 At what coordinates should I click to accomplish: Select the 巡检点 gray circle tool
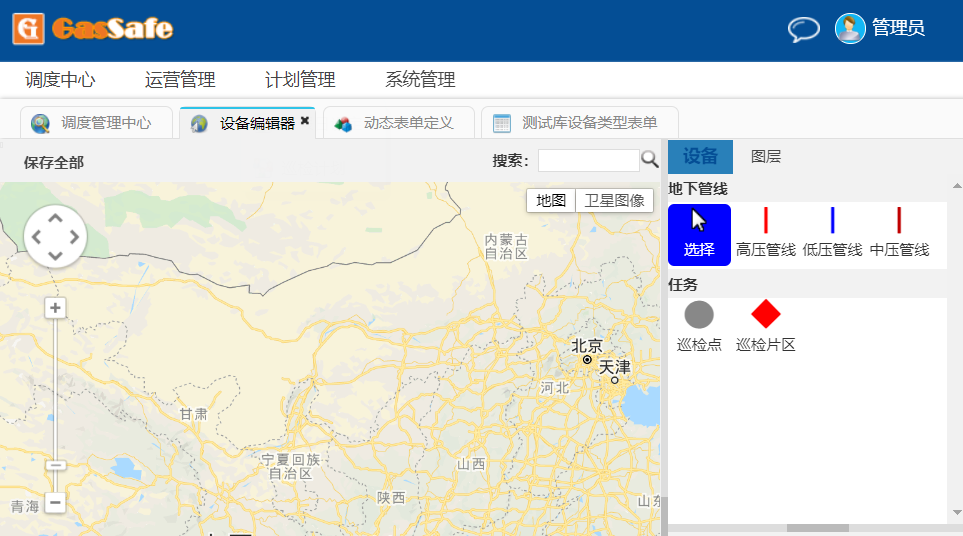pos(699,327)
